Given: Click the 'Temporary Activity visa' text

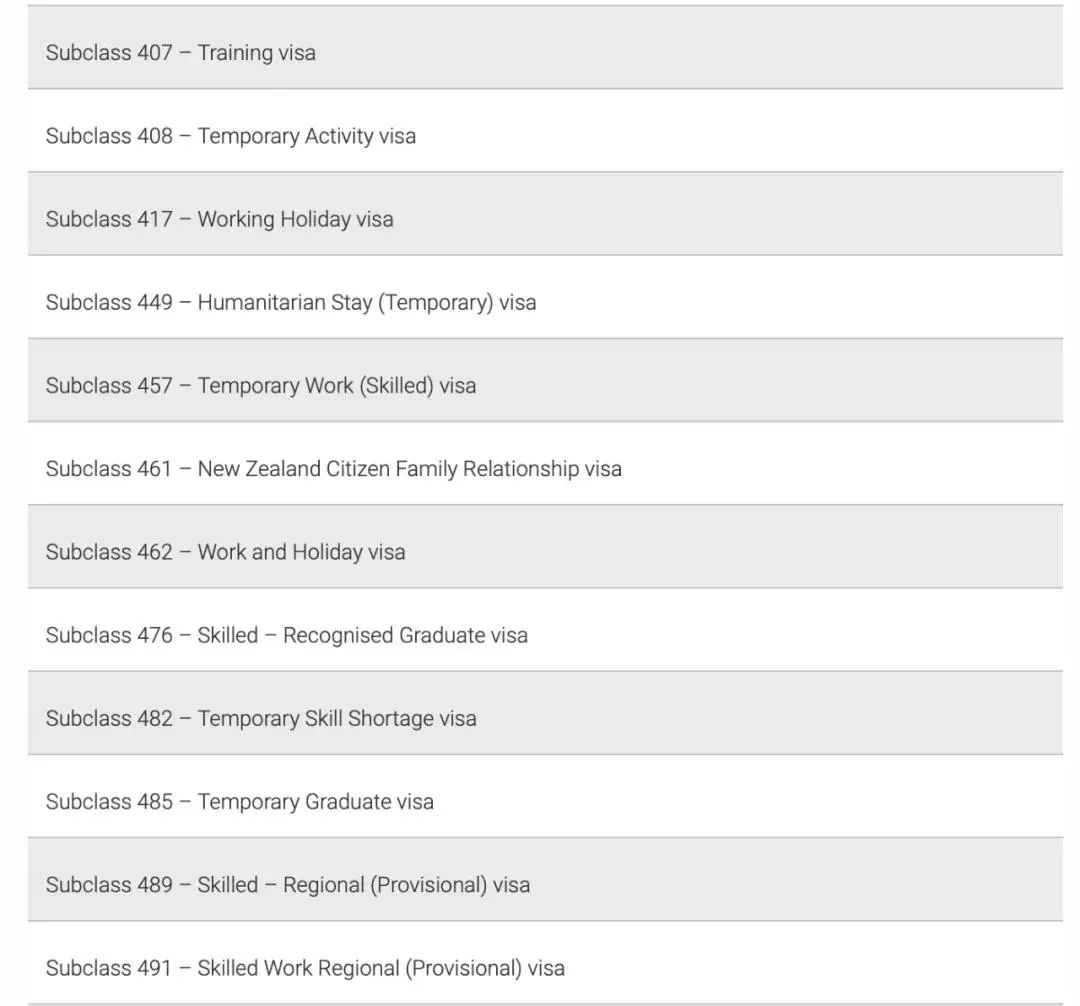Looking at the screenshot, I should coord(307,136).
